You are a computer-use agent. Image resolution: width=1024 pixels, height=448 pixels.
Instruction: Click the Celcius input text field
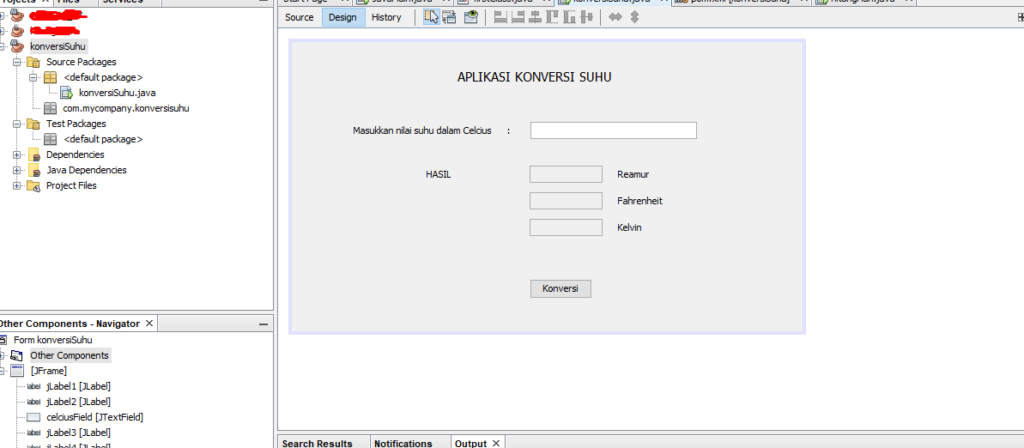(613, 130)
